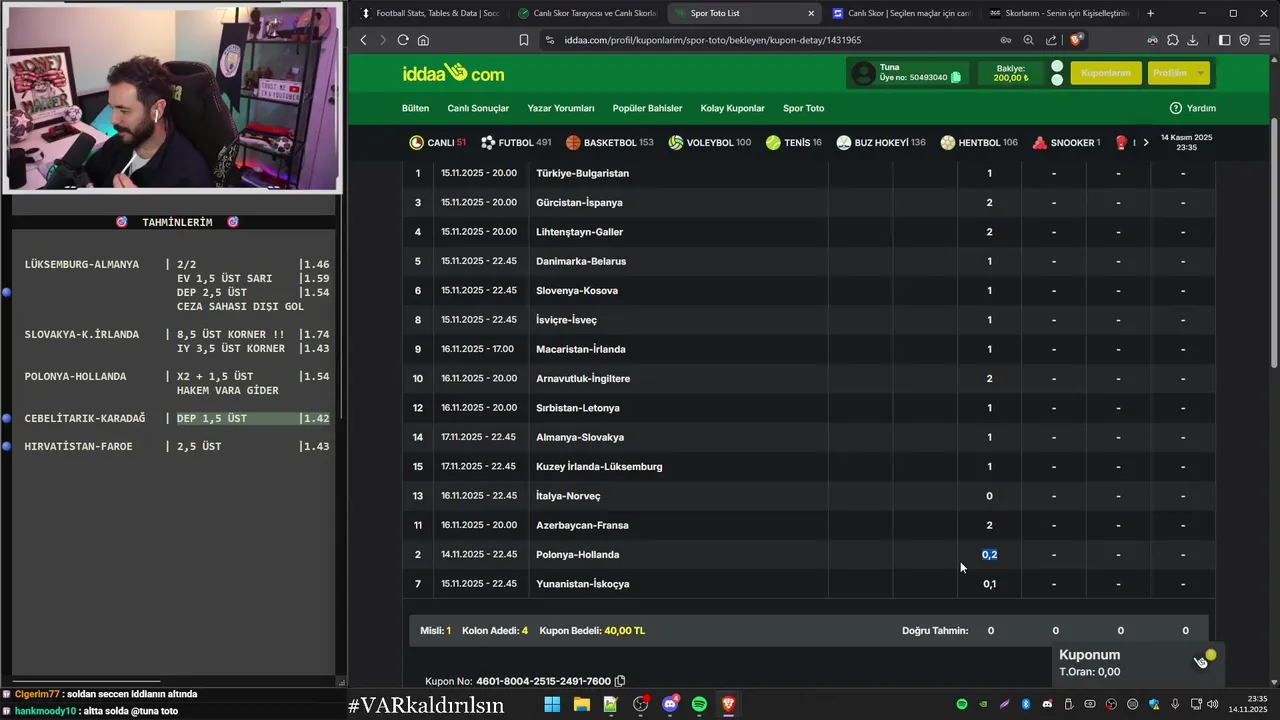
Task: Click the Almanya-Slovakya match name
Action: pos(580,437)
